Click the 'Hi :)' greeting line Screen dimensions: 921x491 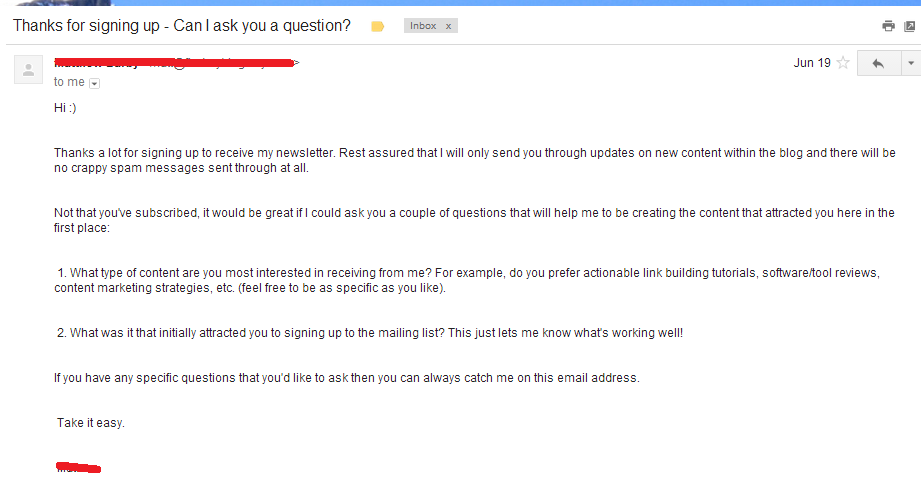(66, 107)
